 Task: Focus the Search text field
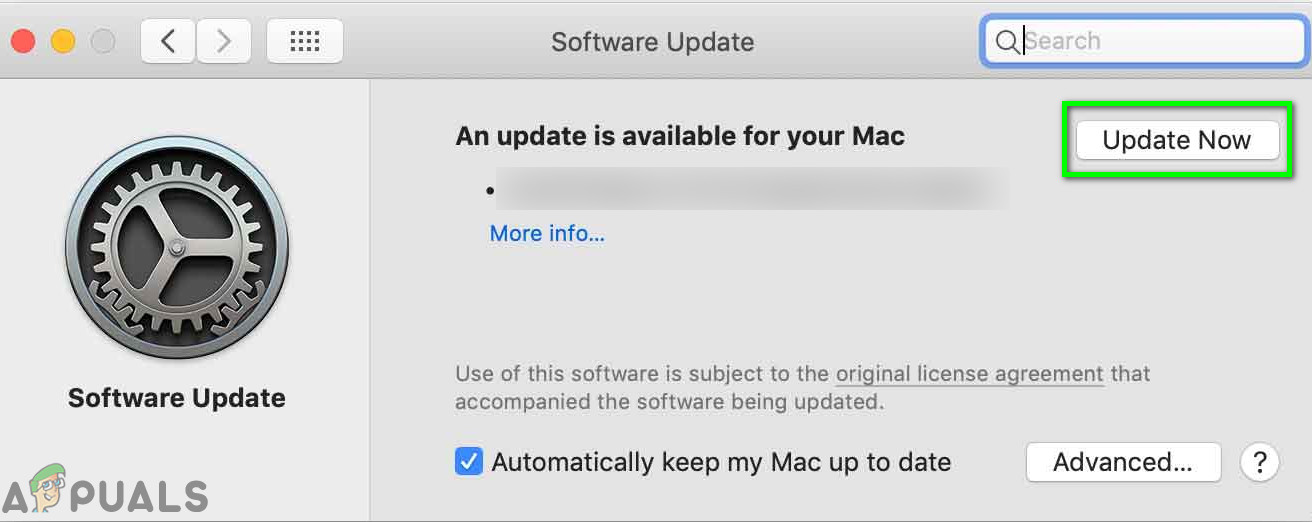pyautogui.click(x=1150, y=41)
